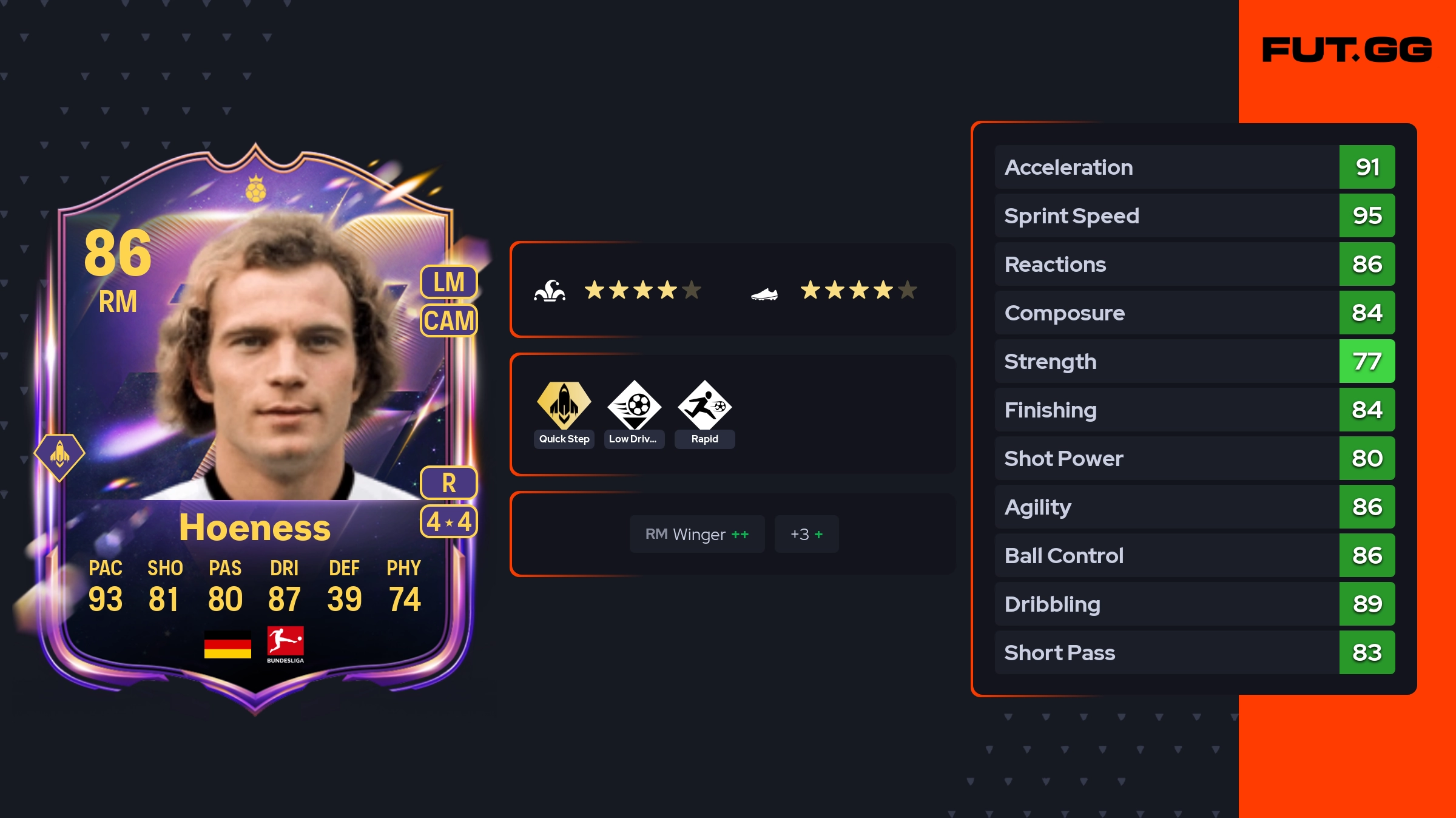Select the LM alternate position badge
Viewport: 1456px width, 818px height.
coord(449,282)
